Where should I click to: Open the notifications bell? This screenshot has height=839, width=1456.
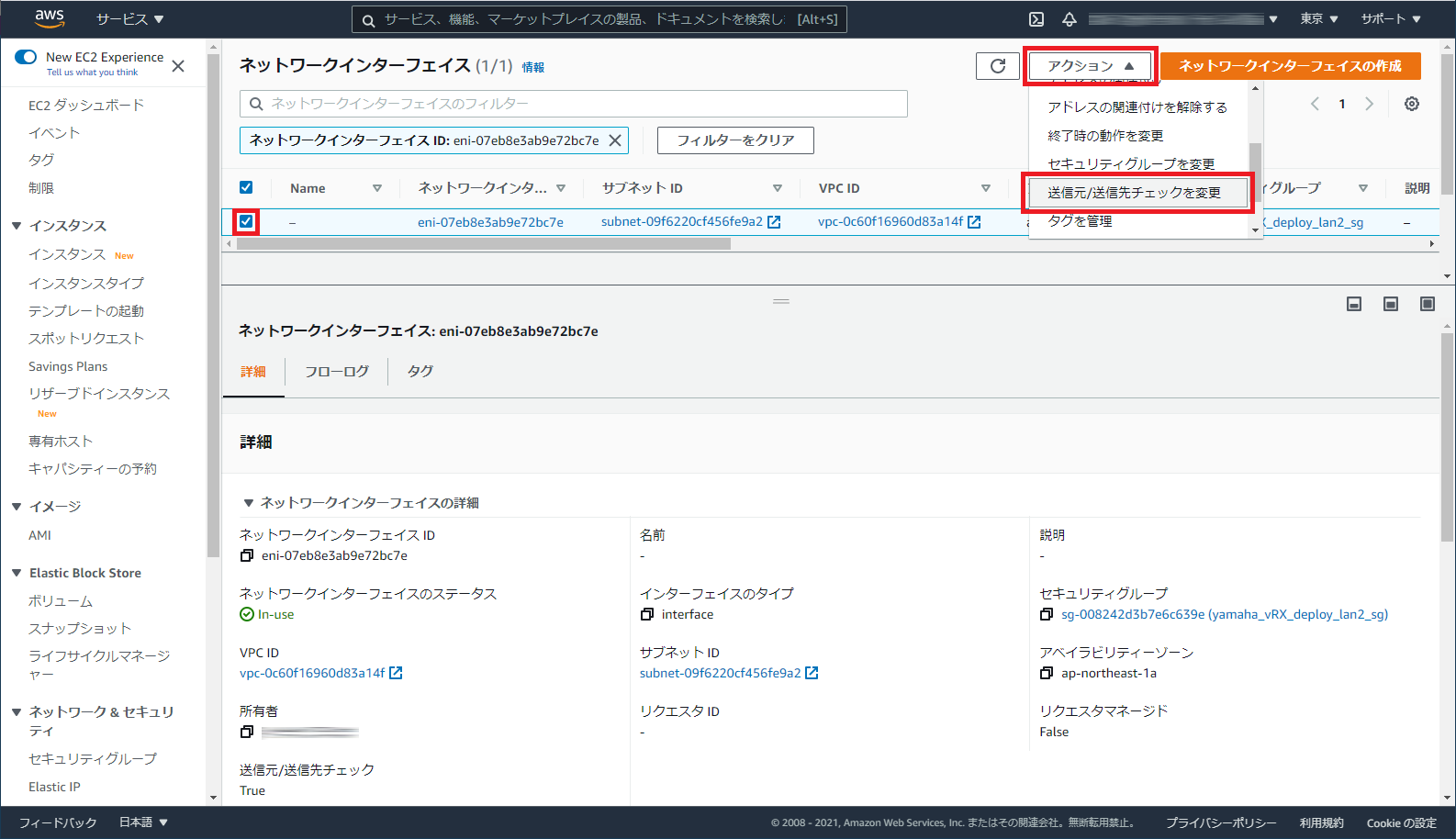1070,19
